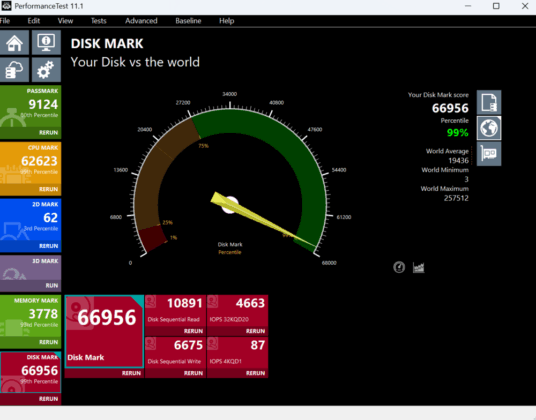Run the 3D Mark test
536x420 pixels.
pyautogui.click(x=52, y=285)
